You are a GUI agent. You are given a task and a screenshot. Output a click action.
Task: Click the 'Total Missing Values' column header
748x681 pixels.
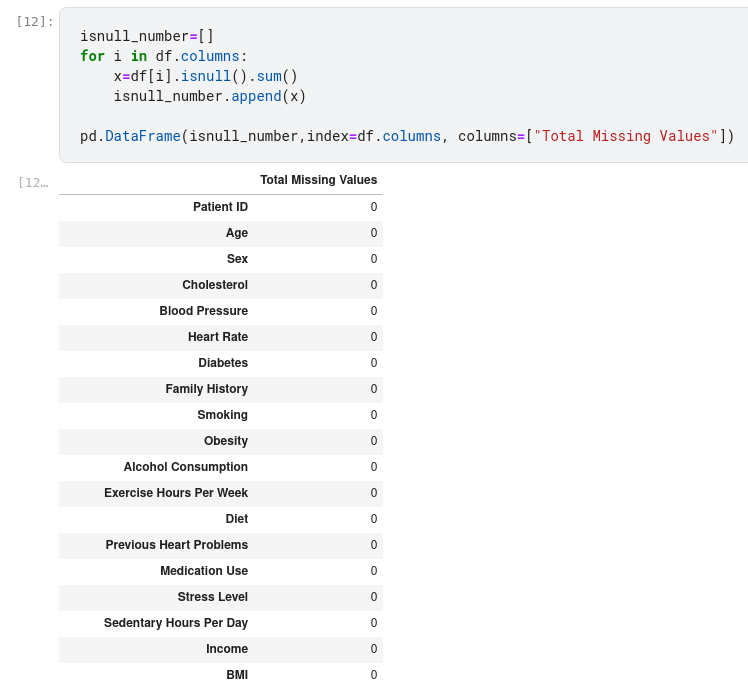318,180
